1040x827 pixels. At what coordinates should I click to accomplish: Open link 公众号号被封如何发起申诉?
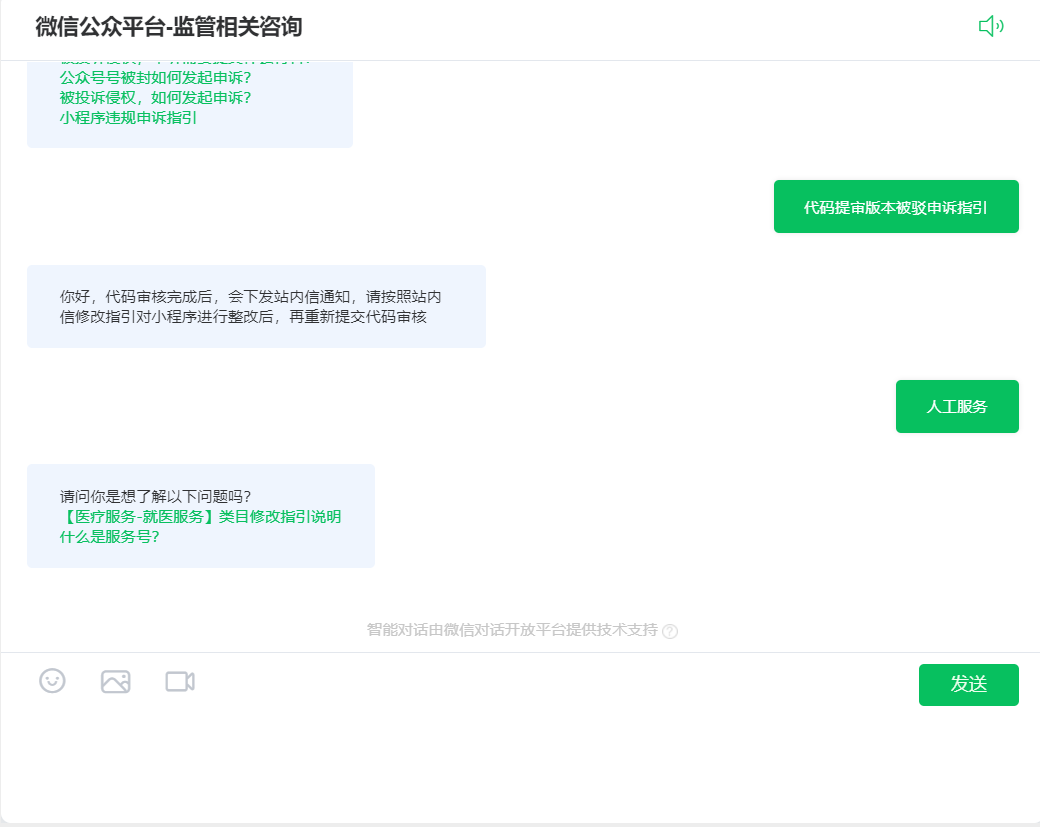(x=155, y=78)
